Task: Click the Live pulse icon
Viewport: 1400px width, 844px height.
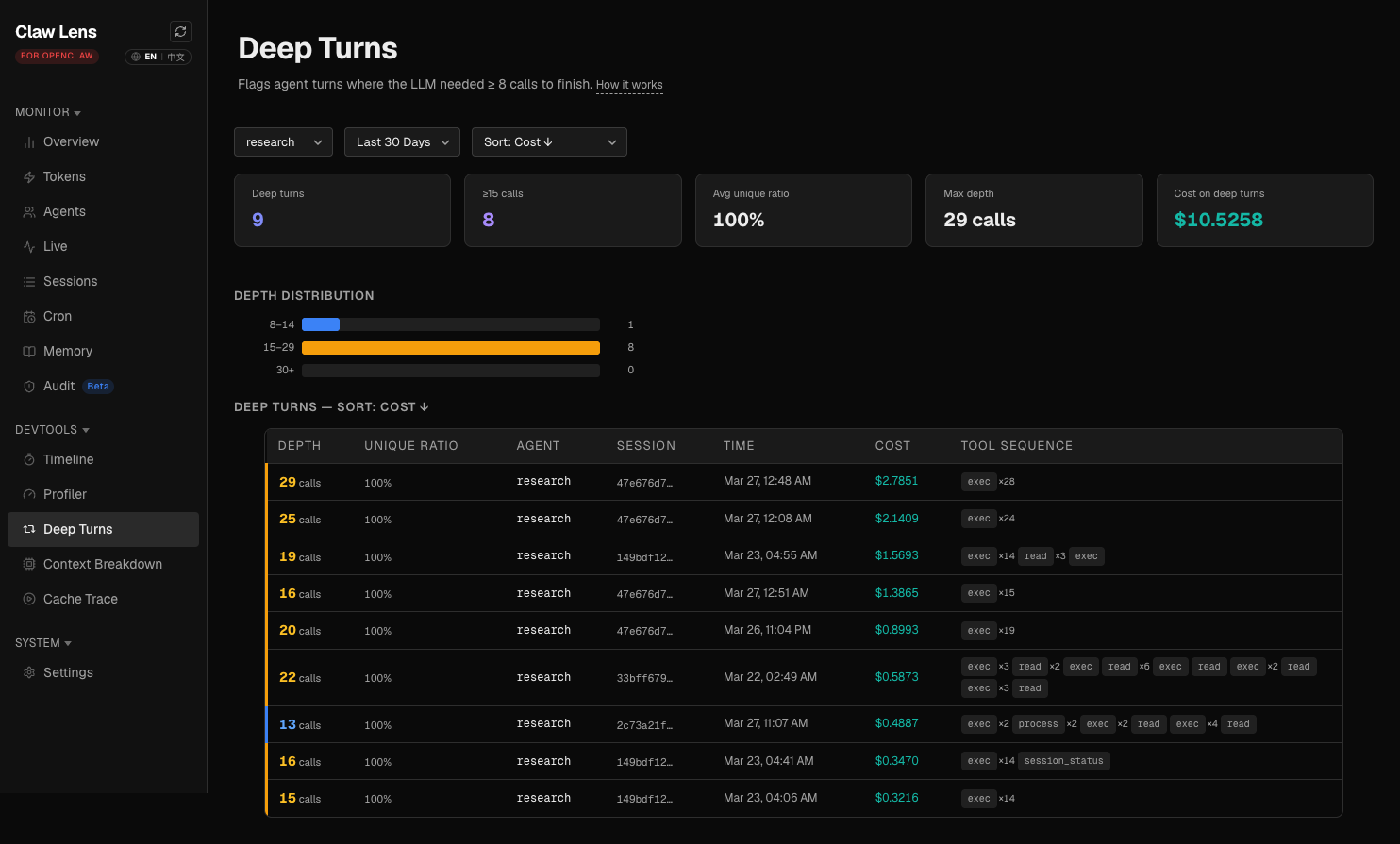Action: pos(29,247)
